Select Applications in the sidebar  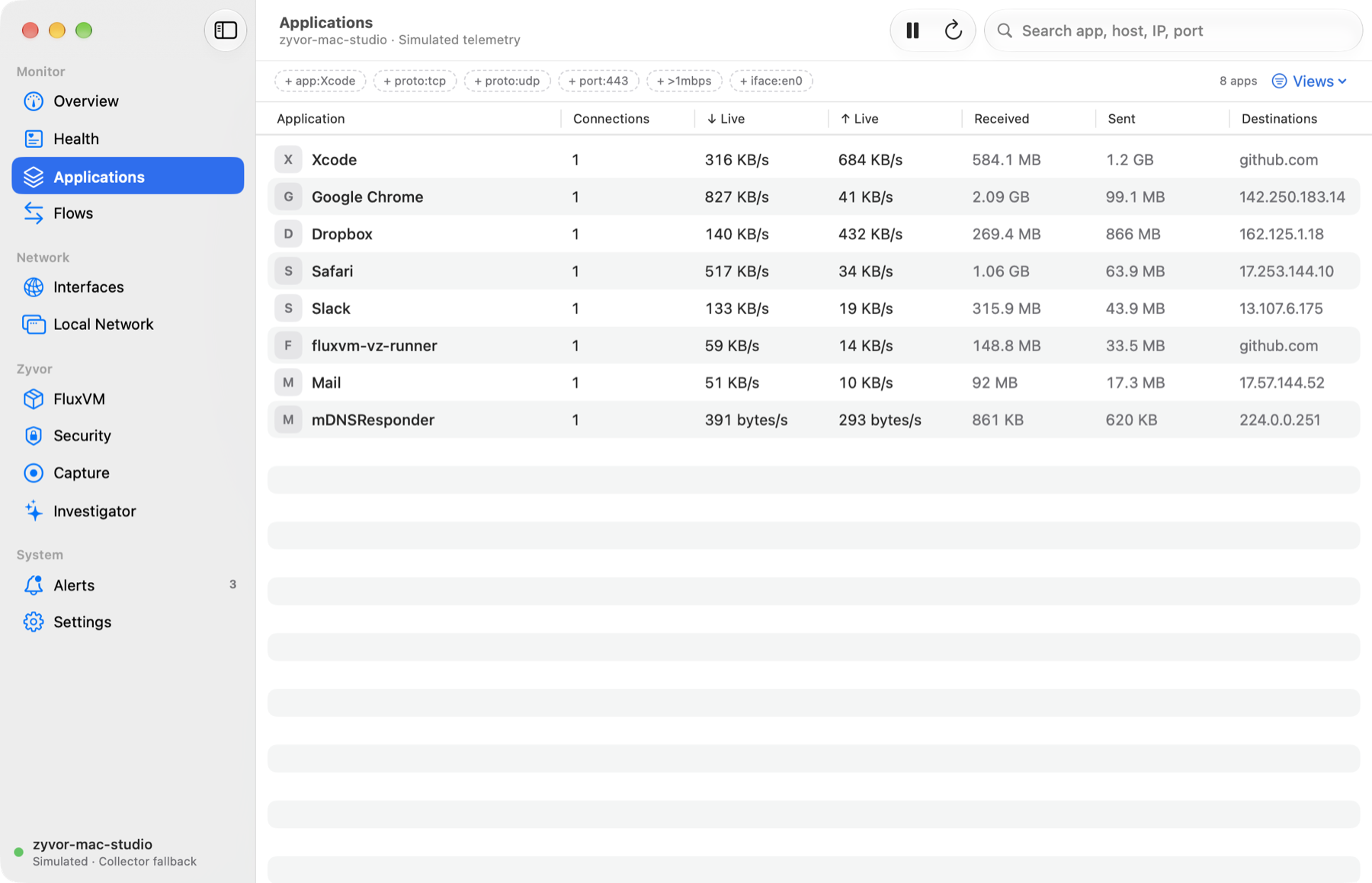[x=128, y=176]
